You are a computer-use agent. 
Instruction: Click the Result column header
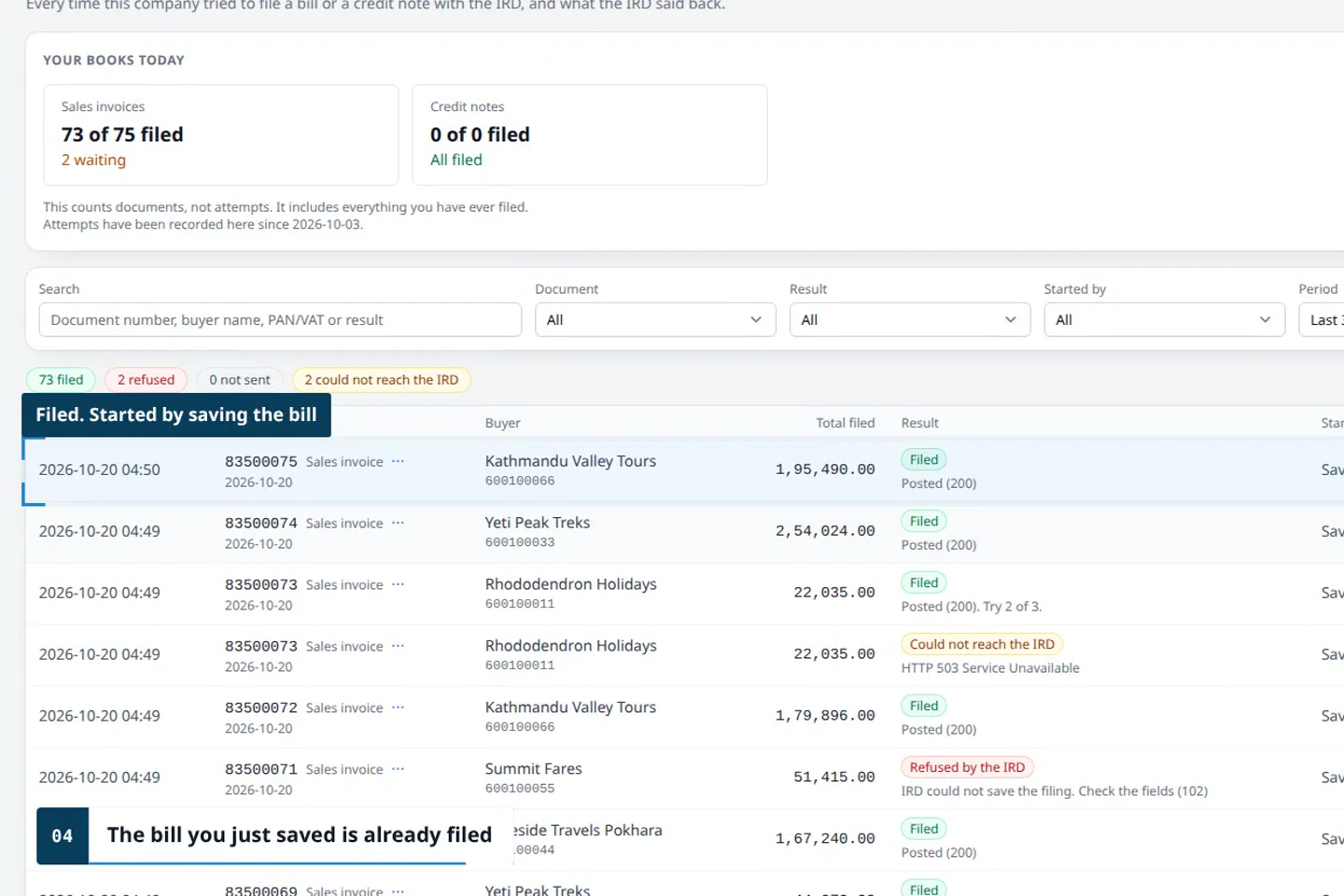[x=920, y=424]
